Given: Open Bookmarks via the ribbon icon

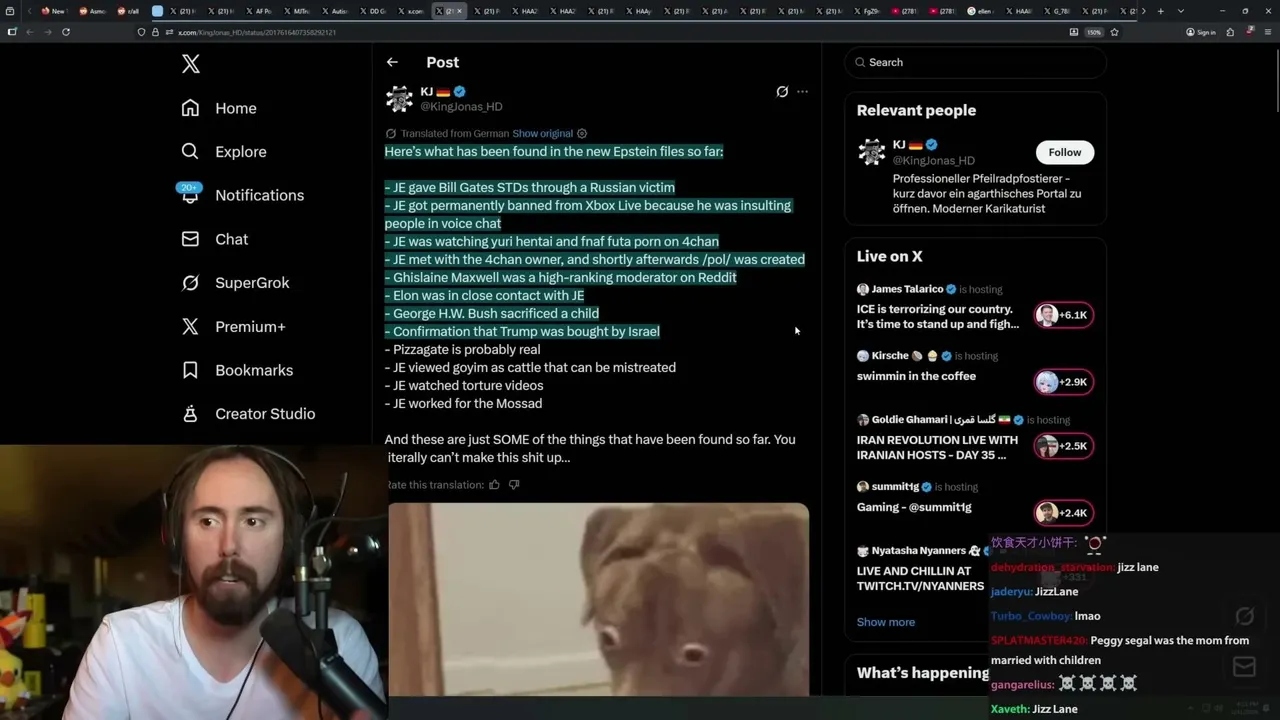Looking at the screenshot, I should tap(190, 370).
